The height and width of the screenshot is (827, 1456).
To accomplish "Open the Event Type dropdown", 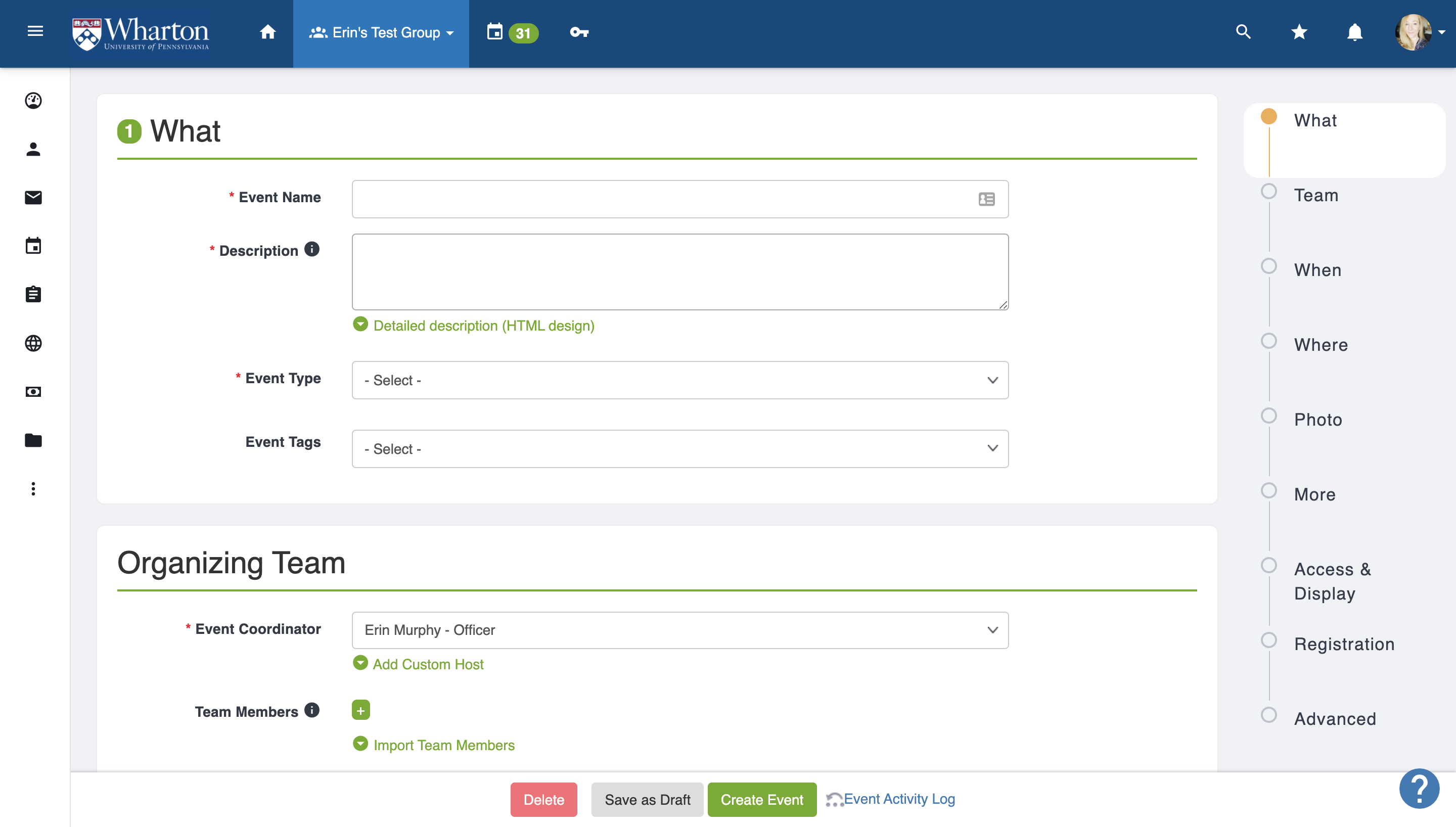I will (680, 380).
